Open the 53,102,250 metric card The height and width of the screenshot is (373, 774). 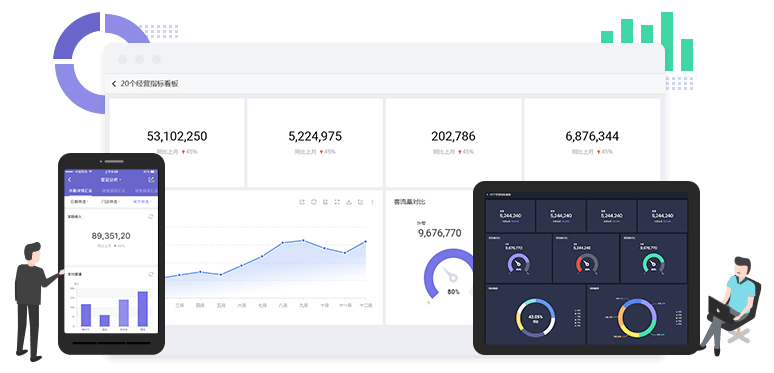[x=177, y=142]
